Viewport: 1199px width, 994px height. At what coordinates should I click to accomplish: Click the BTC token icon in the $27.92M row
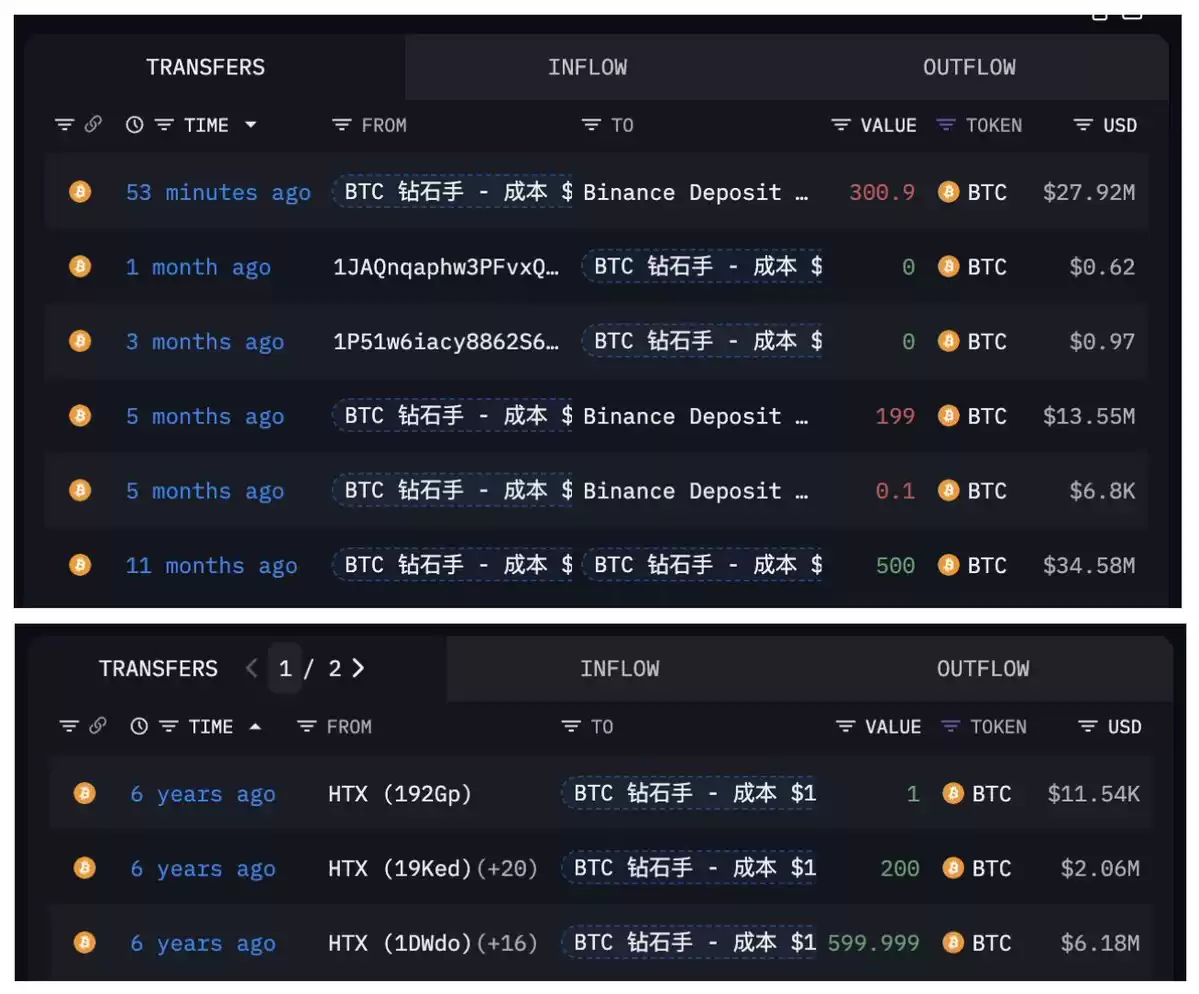tap(948, 191)
